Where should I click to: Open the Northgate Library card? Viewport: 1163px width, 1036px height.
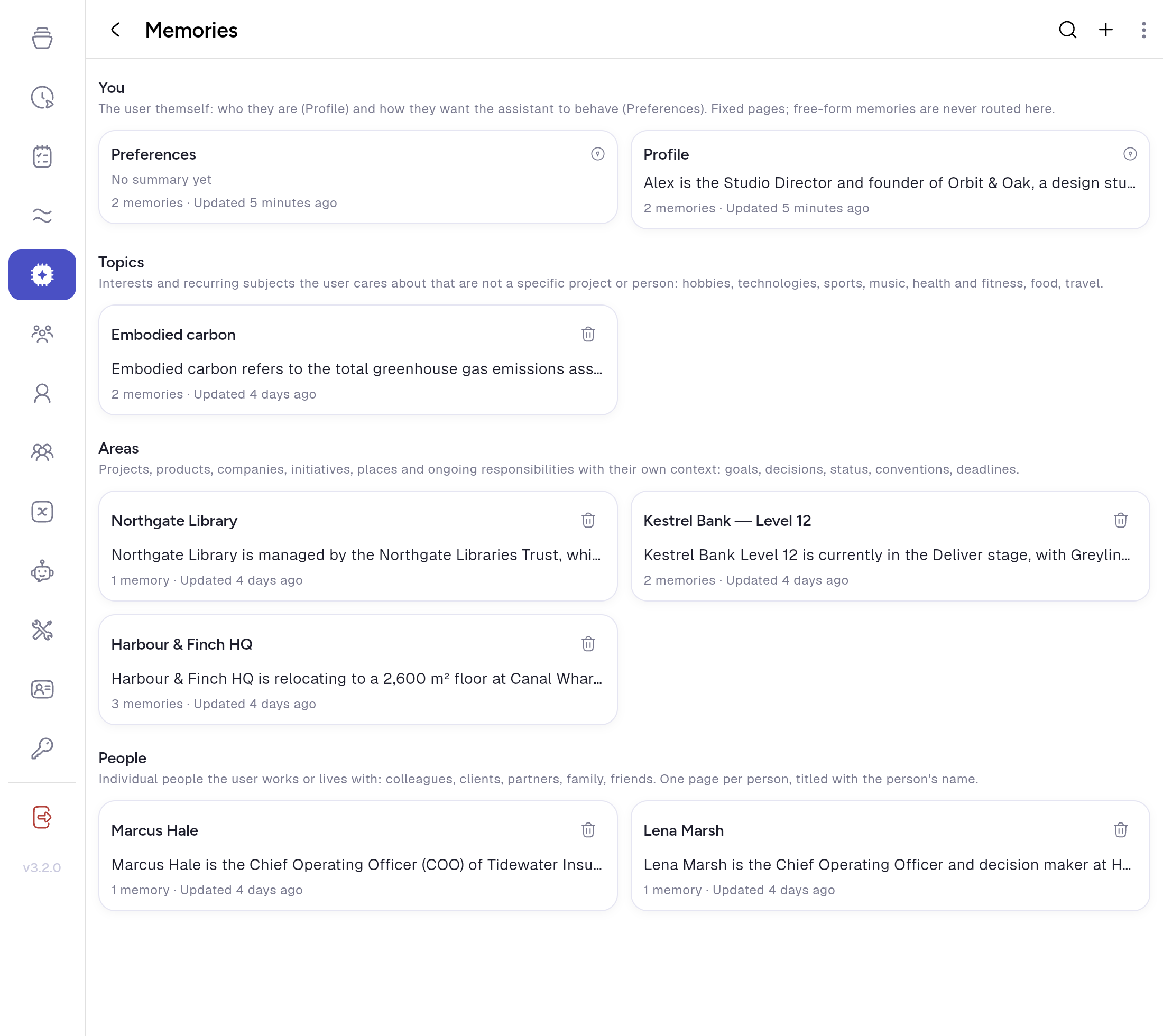tap(358, 546)
